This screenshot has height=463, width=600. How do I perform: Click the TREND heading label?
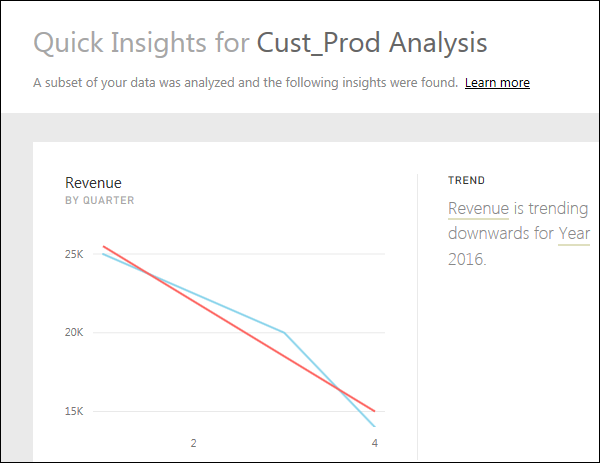[467, 181]
